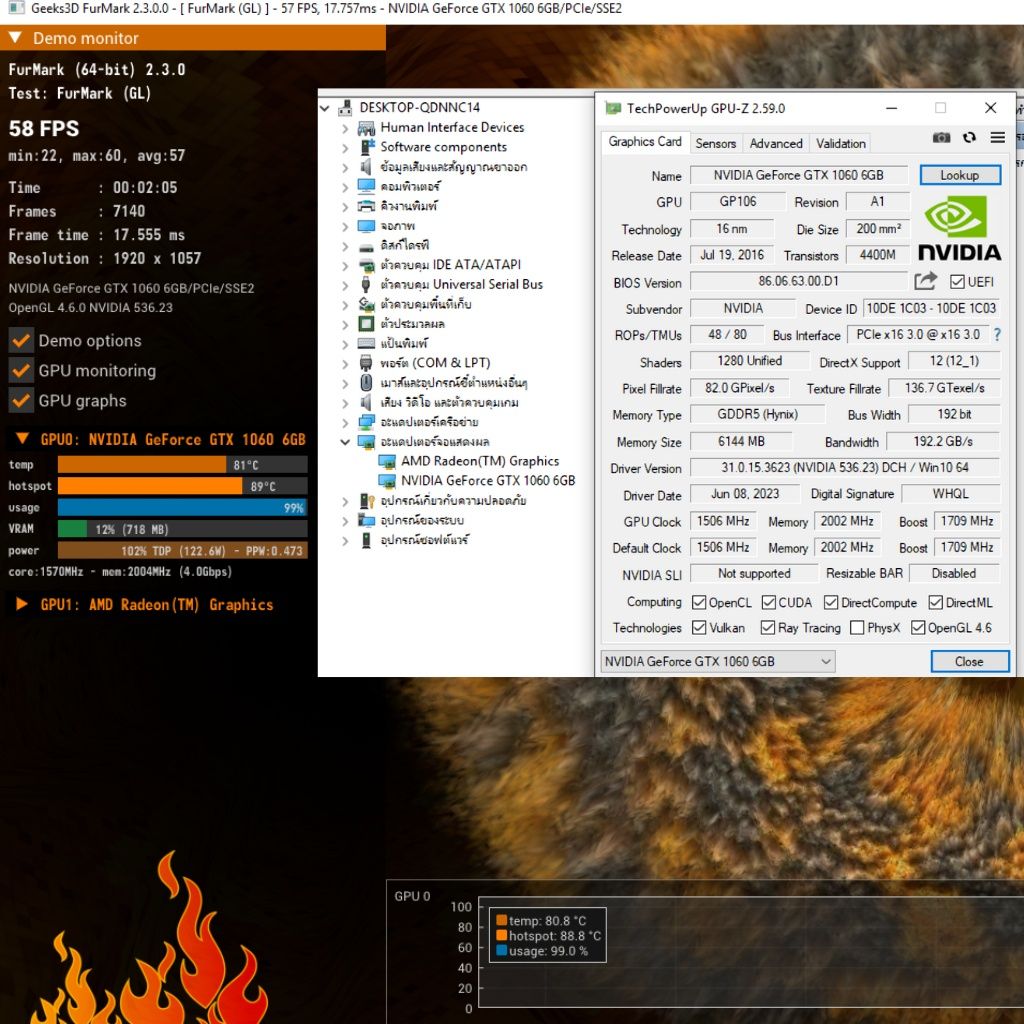
Task: Toggle the Vulkan checkbox
Action: point(699,628)
